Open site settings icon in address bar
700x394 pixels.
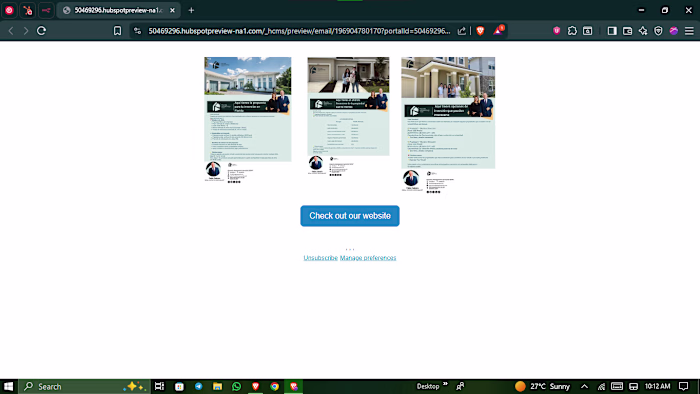click(x=138, y=31)
